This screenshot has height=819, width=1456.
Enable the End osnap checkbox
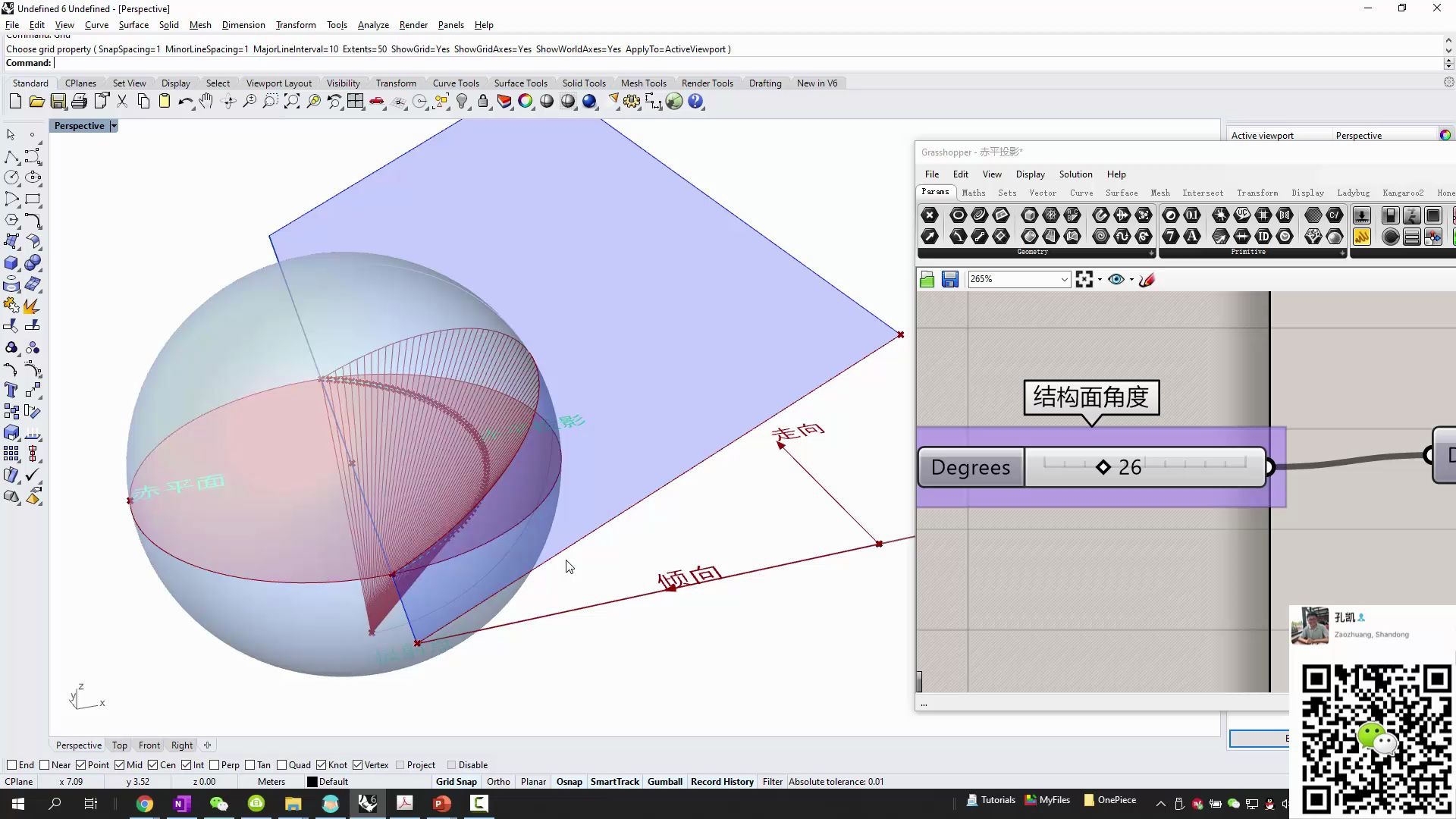coord(11,765)
